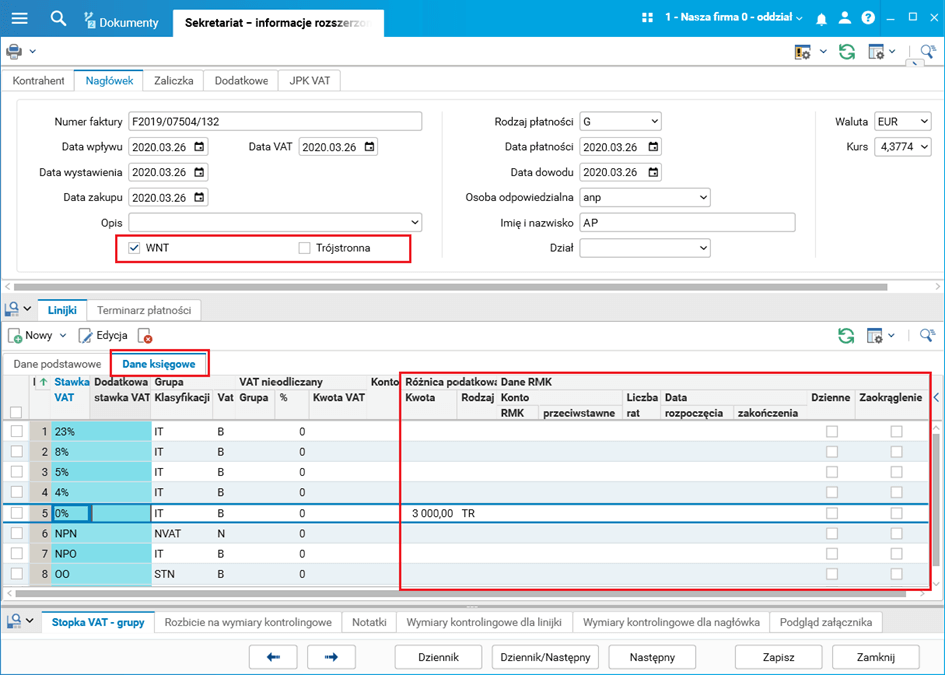
Task: Open the Terminarz płatności tab
Action: pyautogui.click(x=144, y=310)
